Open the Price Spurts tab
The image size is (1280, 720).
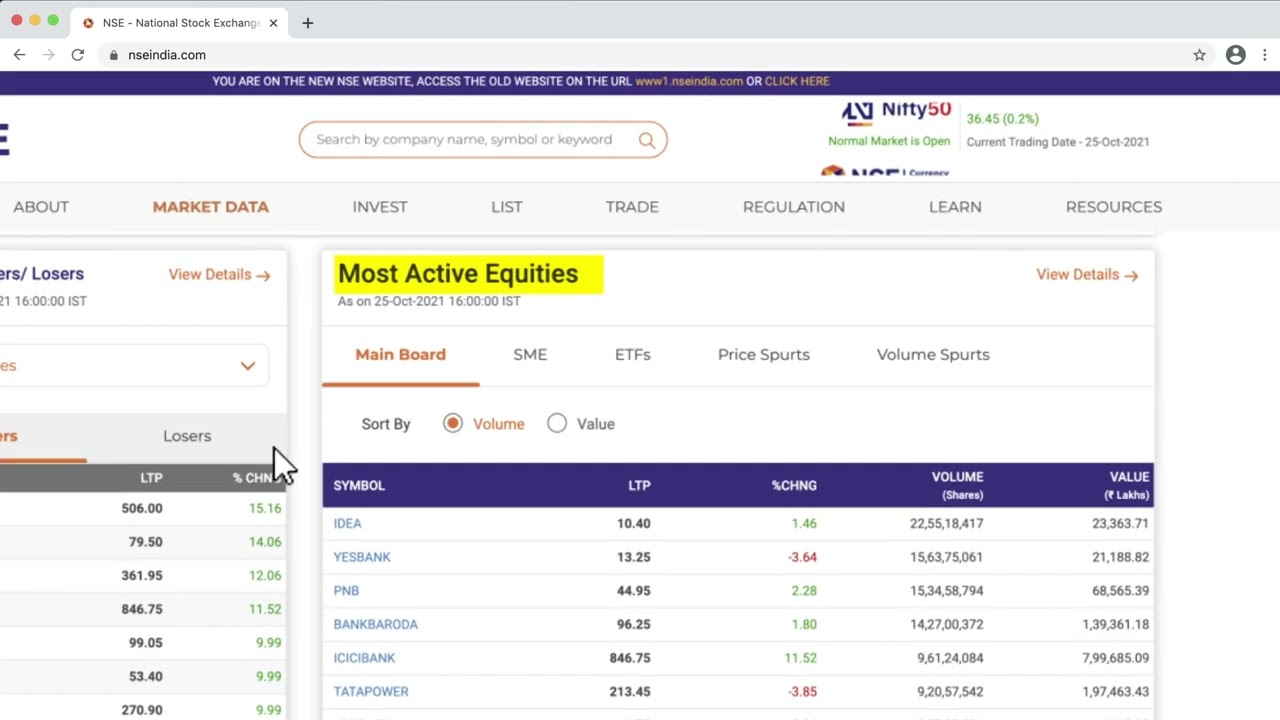(764, 354)
